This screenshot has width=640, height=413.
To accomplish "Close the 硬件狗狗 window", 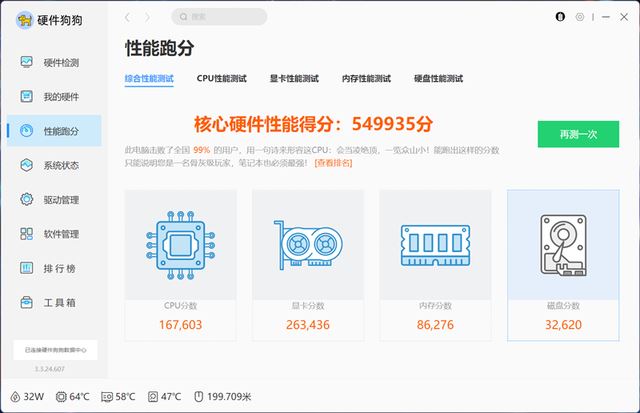I will pyautogui.click(x=624, y=17).
